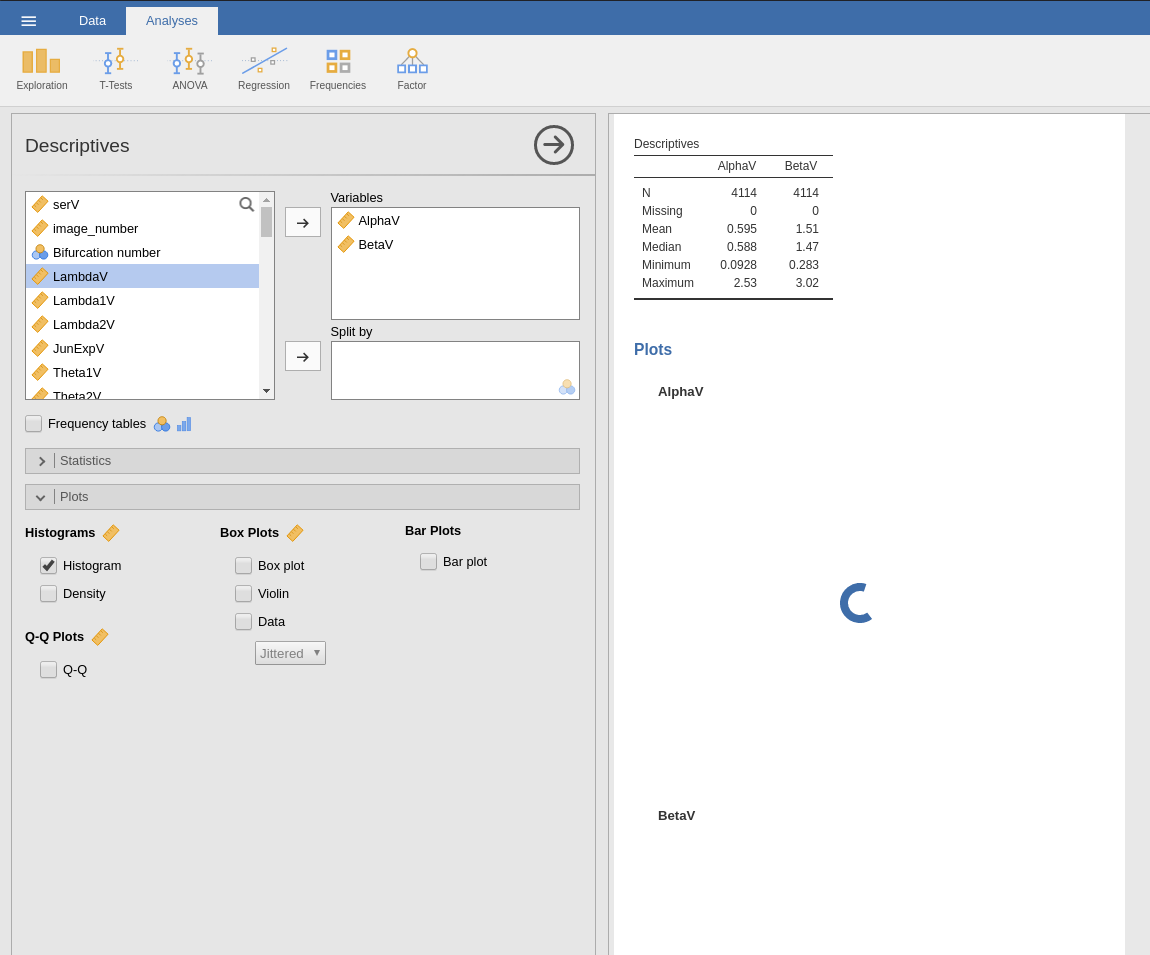Open the ANOVA analyses menu

point(190,70)
